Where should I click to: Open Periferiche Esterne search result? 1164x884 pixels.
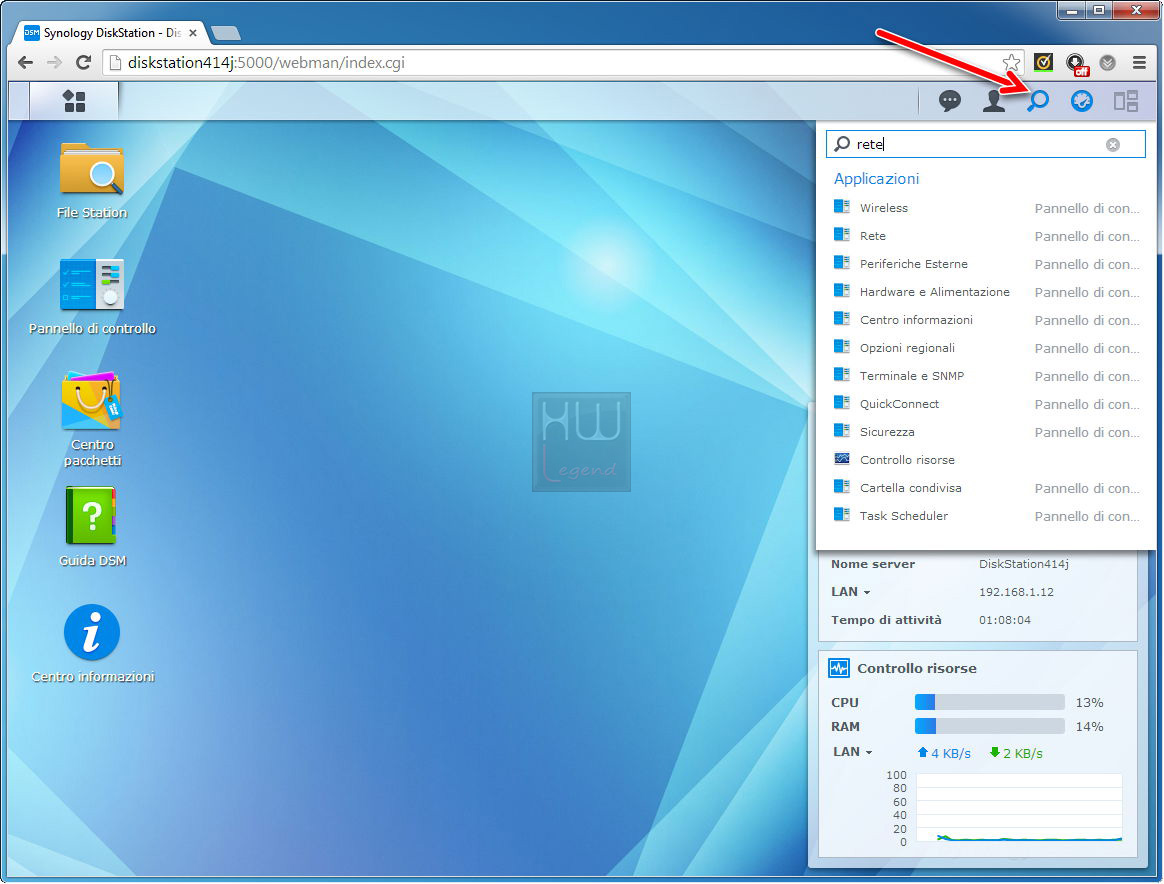pos(986,264)
